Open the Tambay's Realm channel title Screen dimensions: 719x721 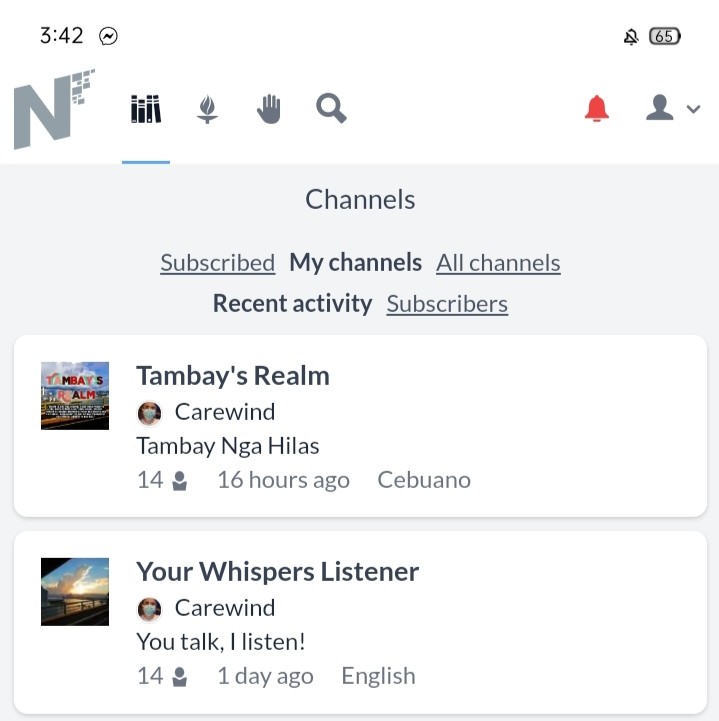(x=233, y=376)
